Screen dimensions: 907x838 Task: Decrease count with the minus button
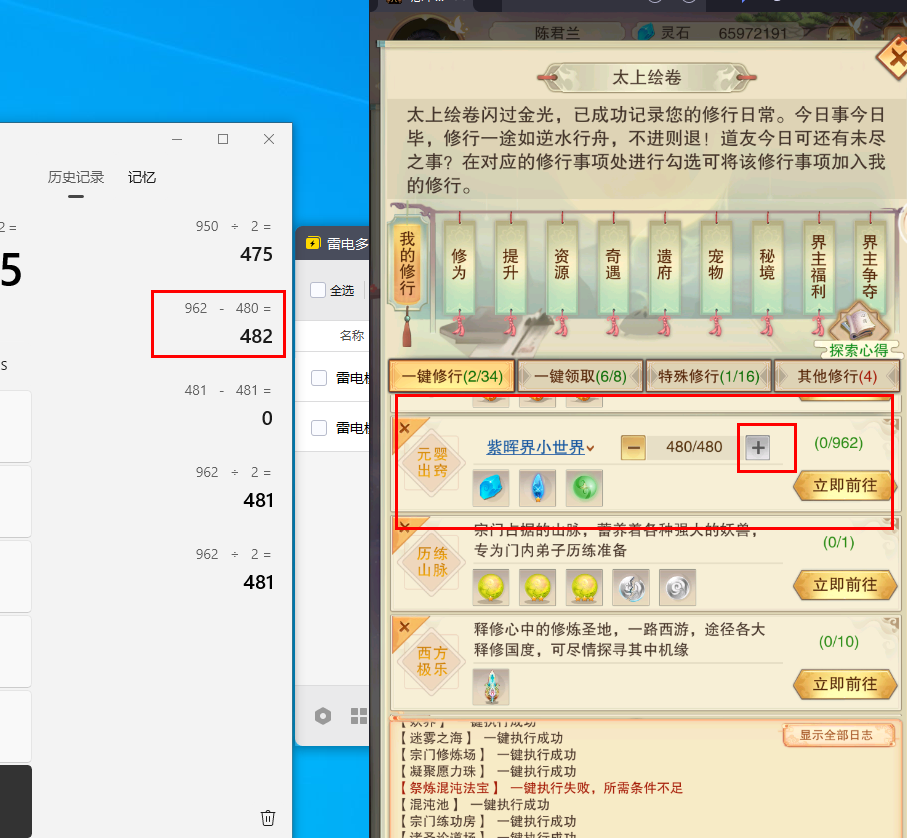[x=633, y=448]
